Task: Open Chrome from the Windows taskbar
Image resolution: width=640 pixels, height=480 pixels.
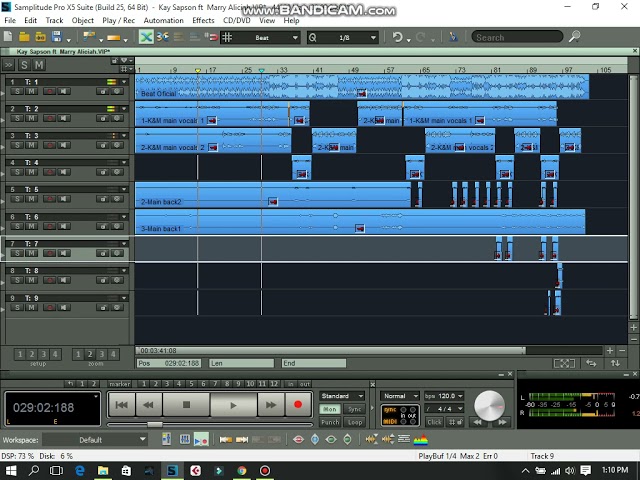Action: (x=242, y=471)
